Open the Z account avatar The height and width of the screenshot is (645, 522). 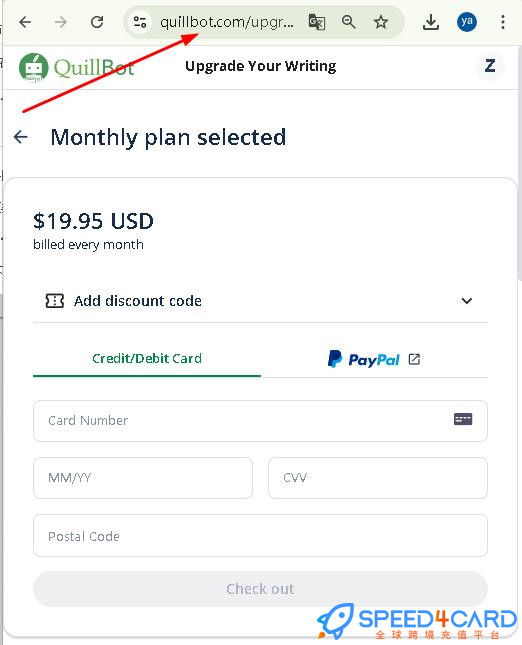(490, 66)
